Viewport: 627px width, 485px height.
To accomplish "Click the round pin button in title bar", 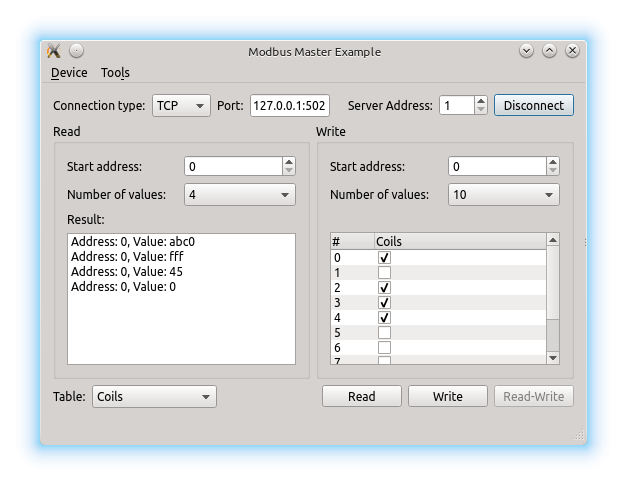I will (77, 51).
